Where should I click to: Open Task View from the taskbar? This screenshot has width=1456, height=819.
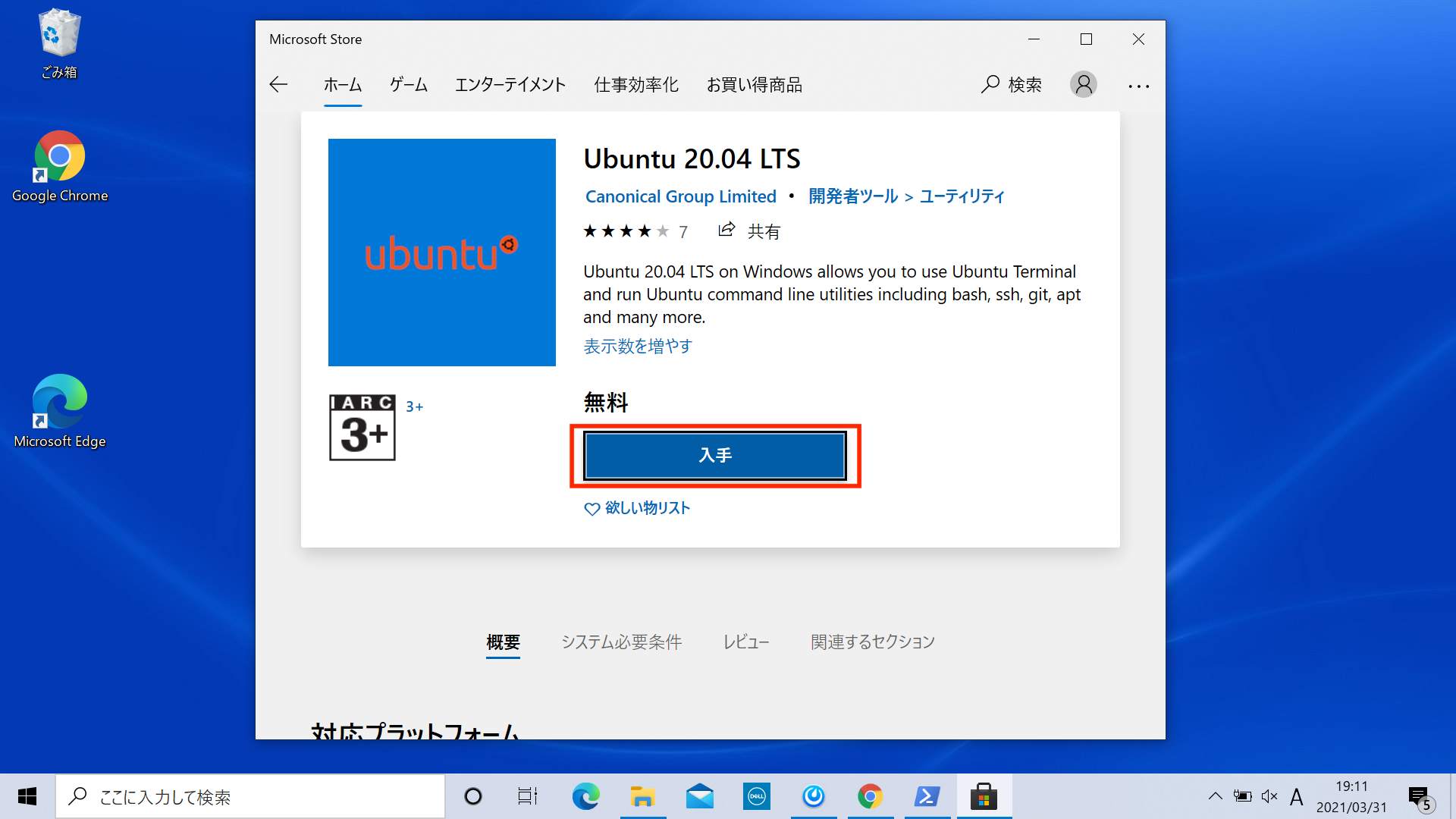point(528,796)
